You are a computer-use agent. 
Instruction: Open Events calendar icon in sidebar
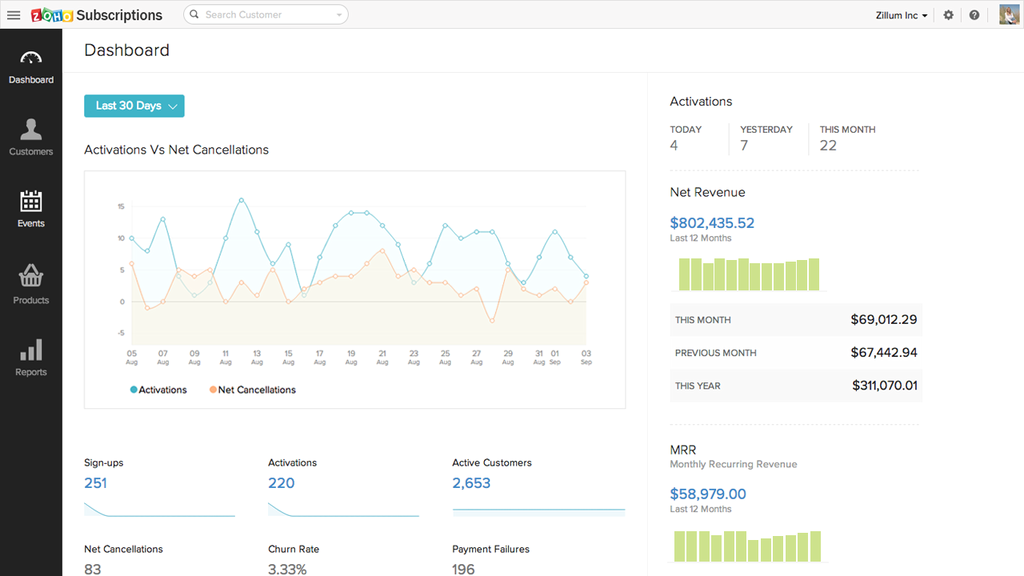(31, 209)
